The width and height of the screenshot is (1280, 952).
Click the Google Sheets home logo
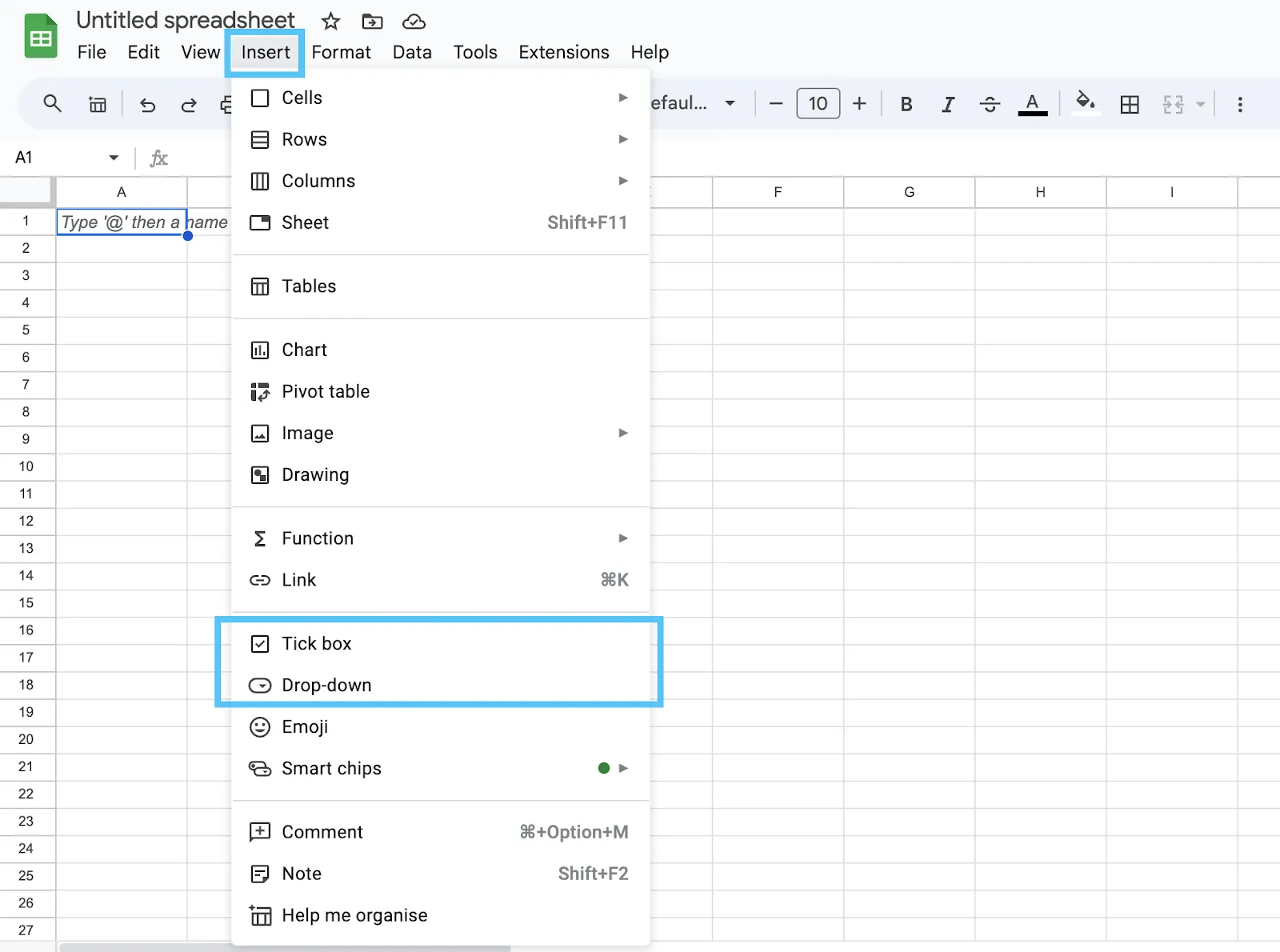click(41, 37)
